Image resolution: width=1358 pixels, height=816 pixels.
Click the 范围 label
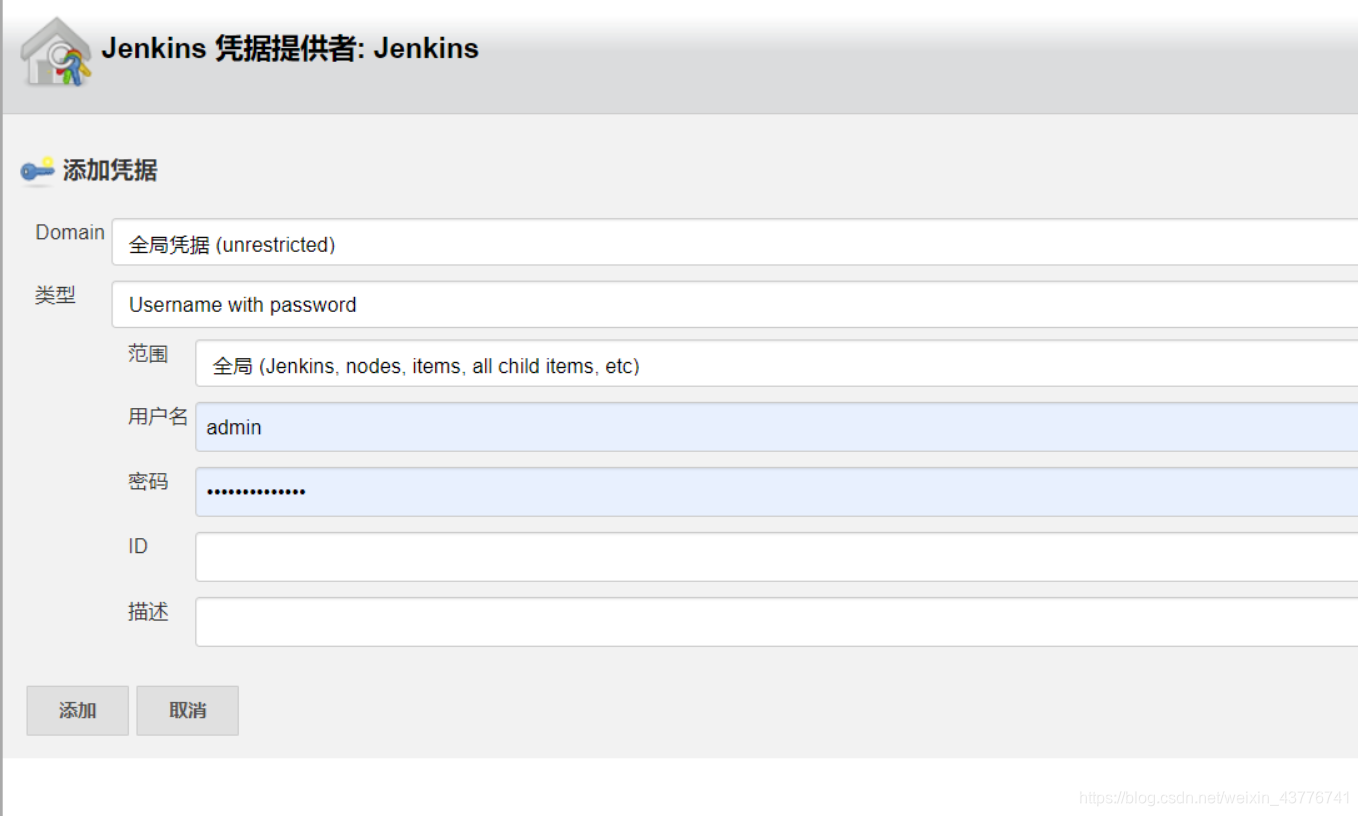(x=148, y=354)
